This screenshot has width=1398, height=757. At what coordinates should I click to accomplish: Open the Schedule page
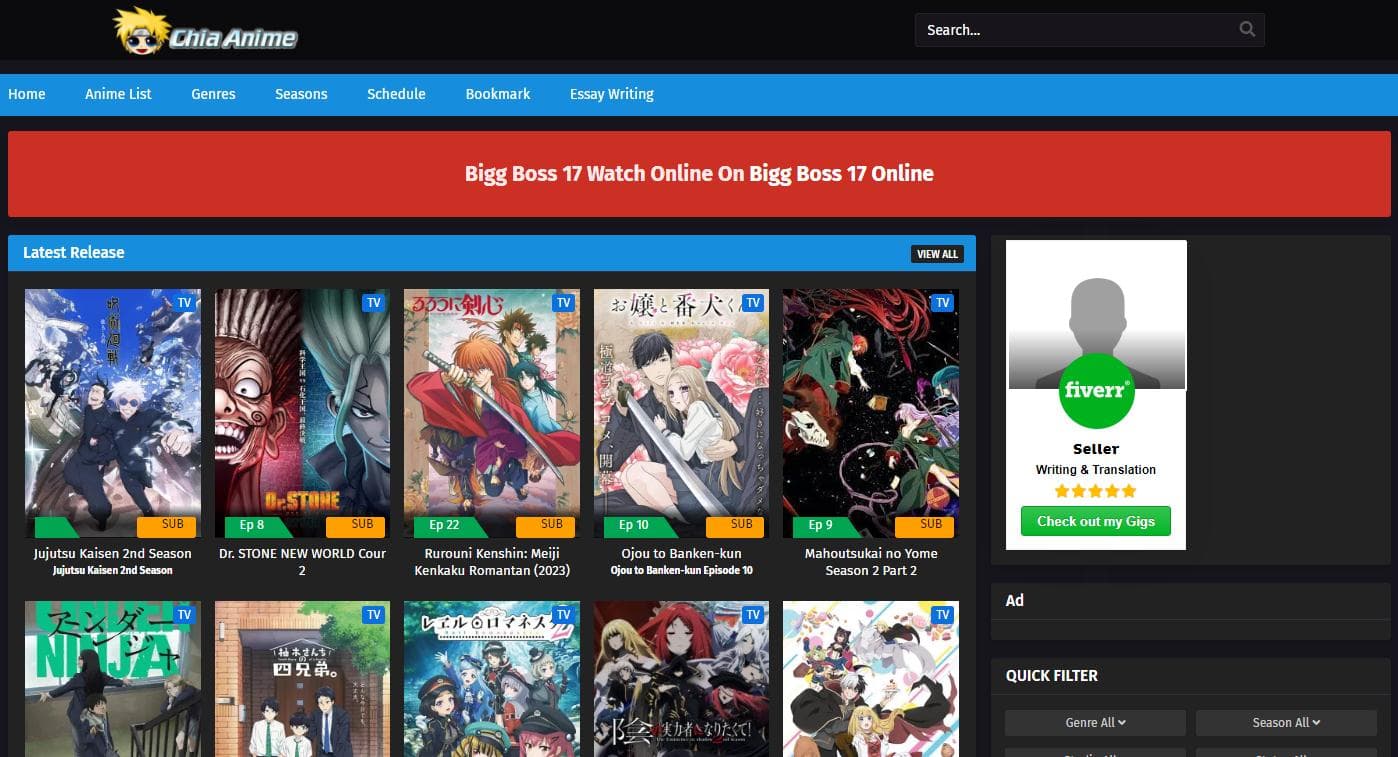(x=396, y=94)
